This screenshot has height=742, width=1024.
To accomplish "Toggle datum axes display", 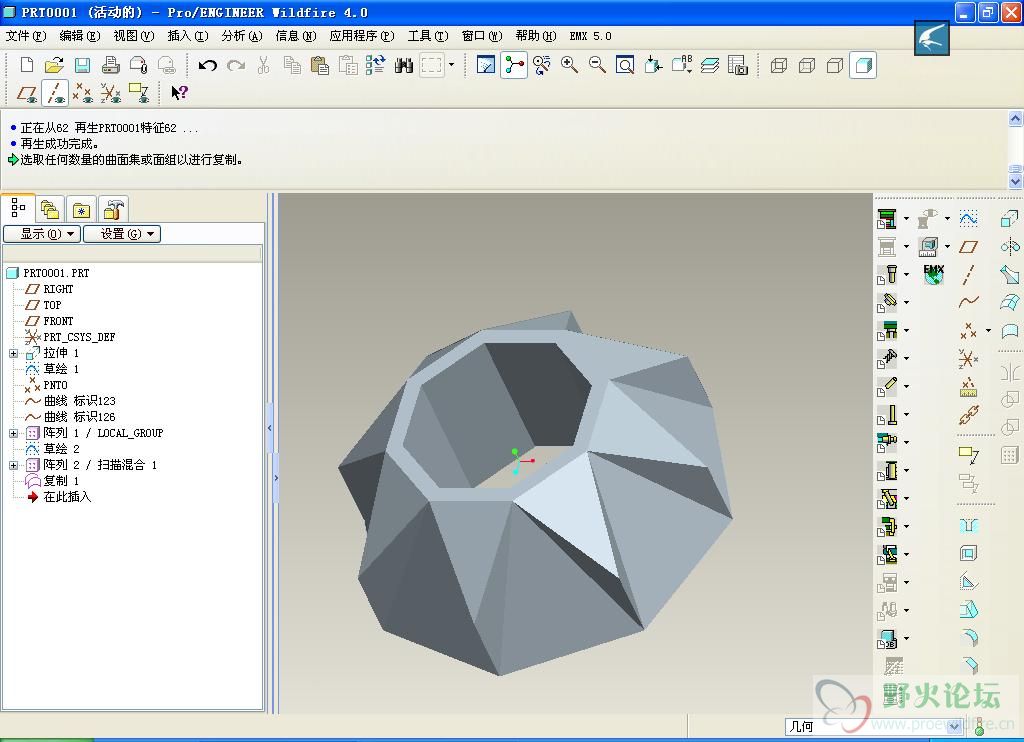I will click(55, 93).
